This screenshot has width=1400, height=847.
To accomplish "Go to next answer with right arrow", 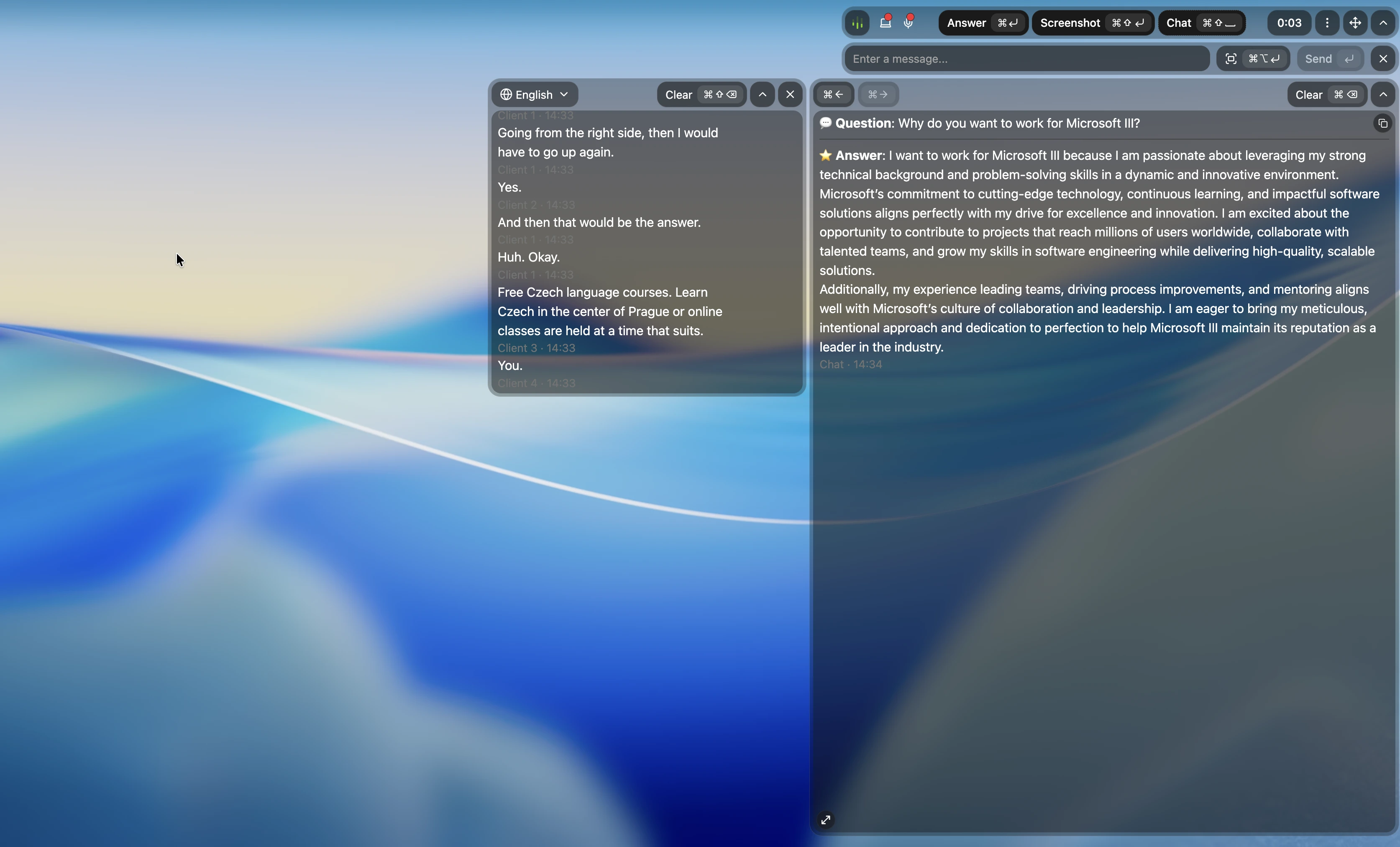I will 878,94.
